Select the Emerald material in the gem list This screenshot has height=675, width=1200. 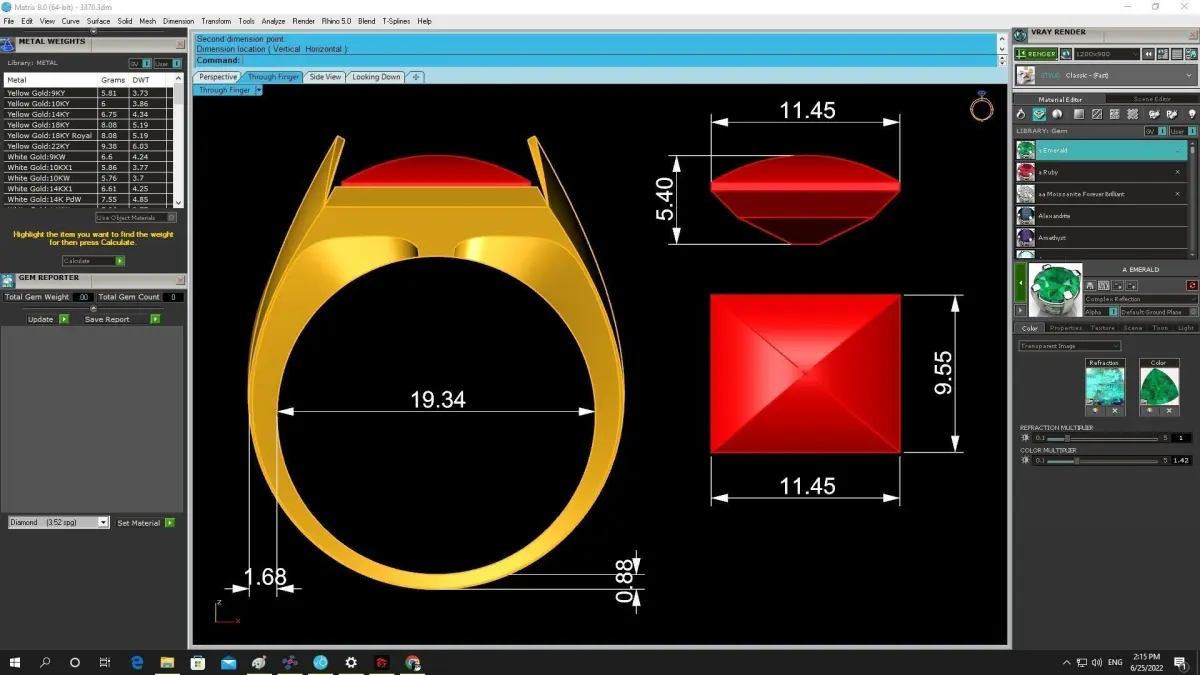point(1103,150)
